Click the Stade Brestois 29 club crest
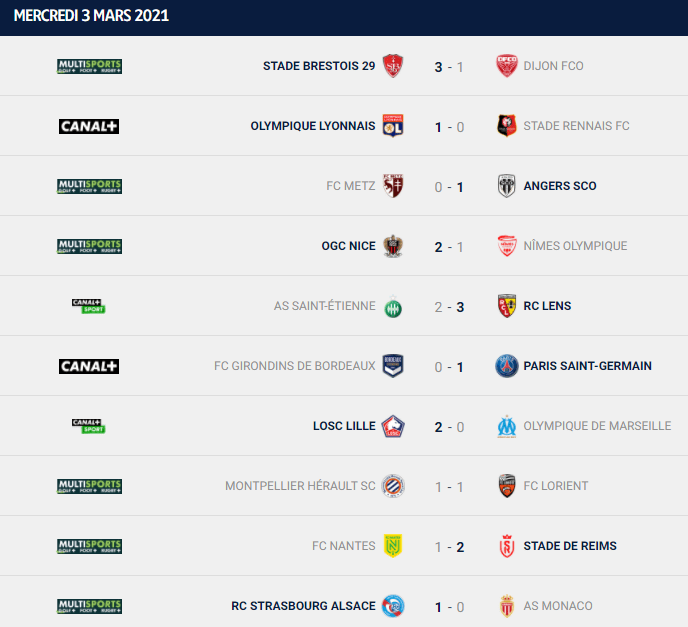The height and width of the screenshot is (627, 688). coord(393,66)
